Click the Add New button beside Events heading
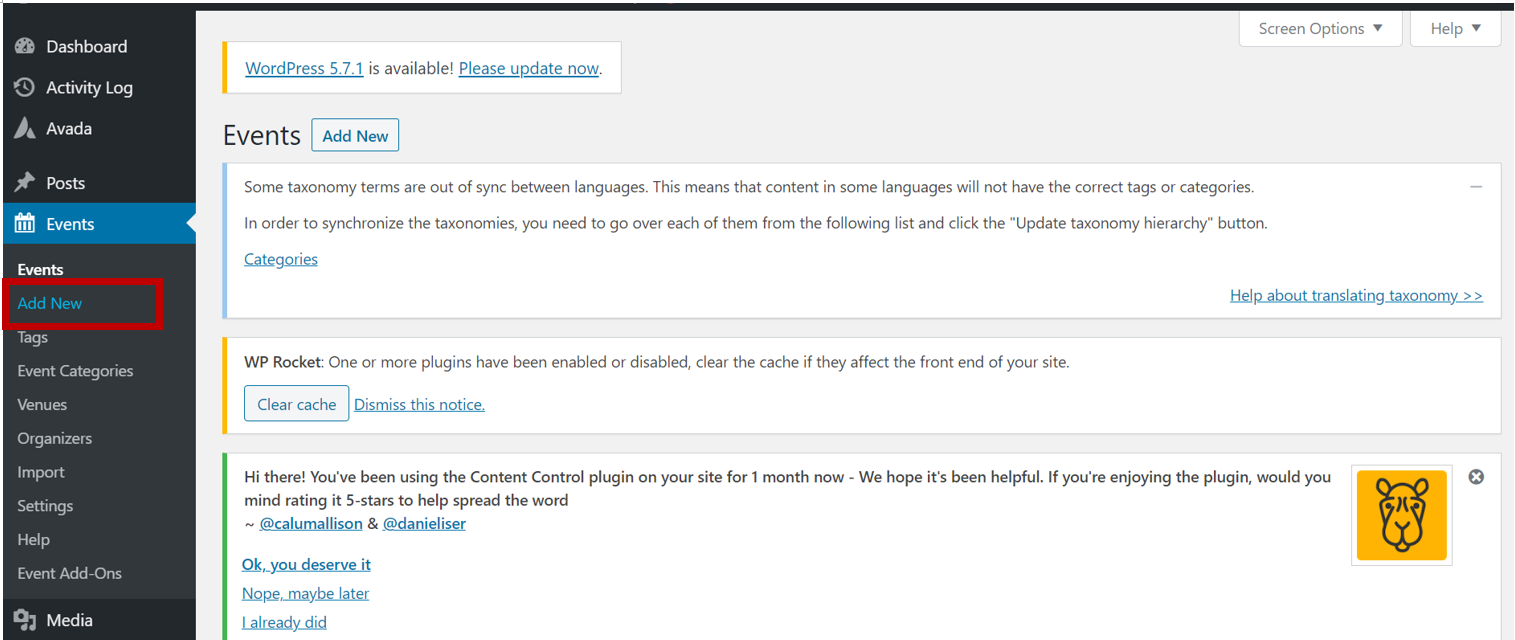1515x640 pixels. 355,135
